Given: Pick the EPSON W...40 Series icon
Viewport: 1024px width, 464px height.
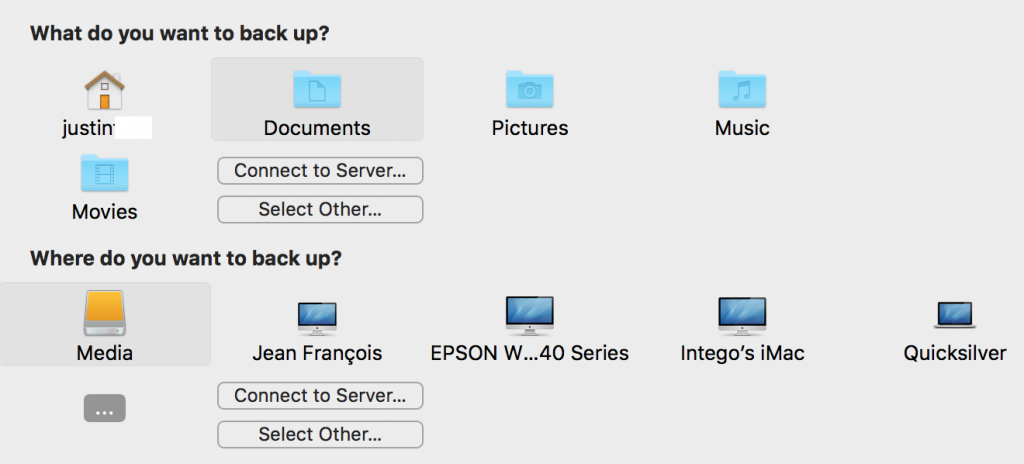Looking at the screenshot, I should click(x=529, y=315).
